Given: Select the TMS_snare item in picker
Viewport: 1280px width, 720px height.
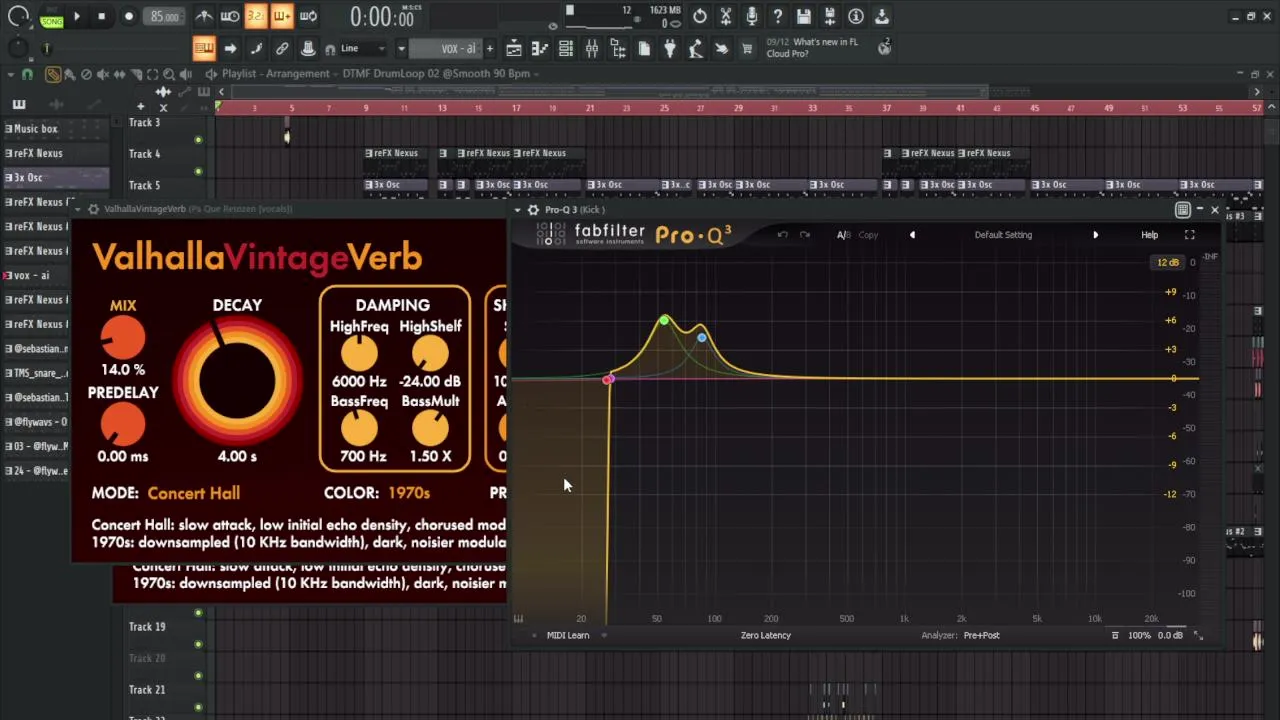Looking at the screenshot, I should [54, 373].
